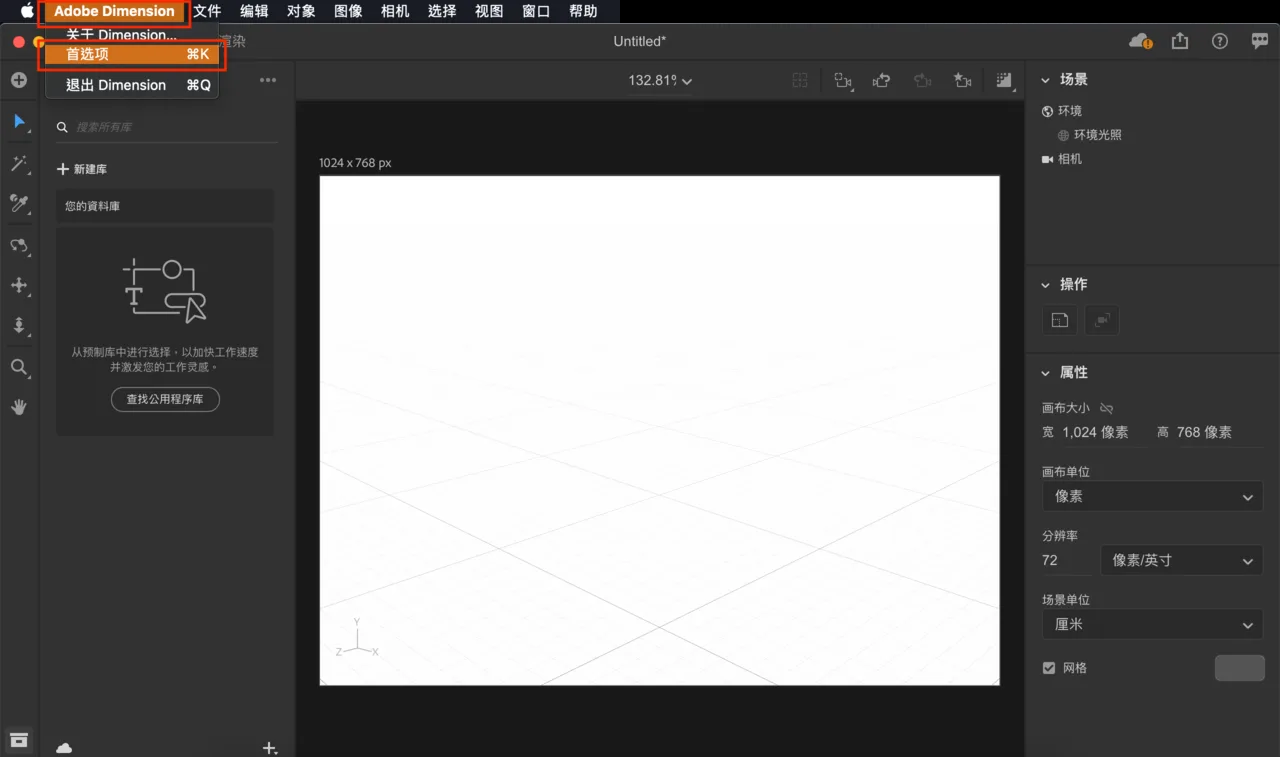Click the resolution value 72 field
Screen dimensions: 1280x757
click(1066, 560)
